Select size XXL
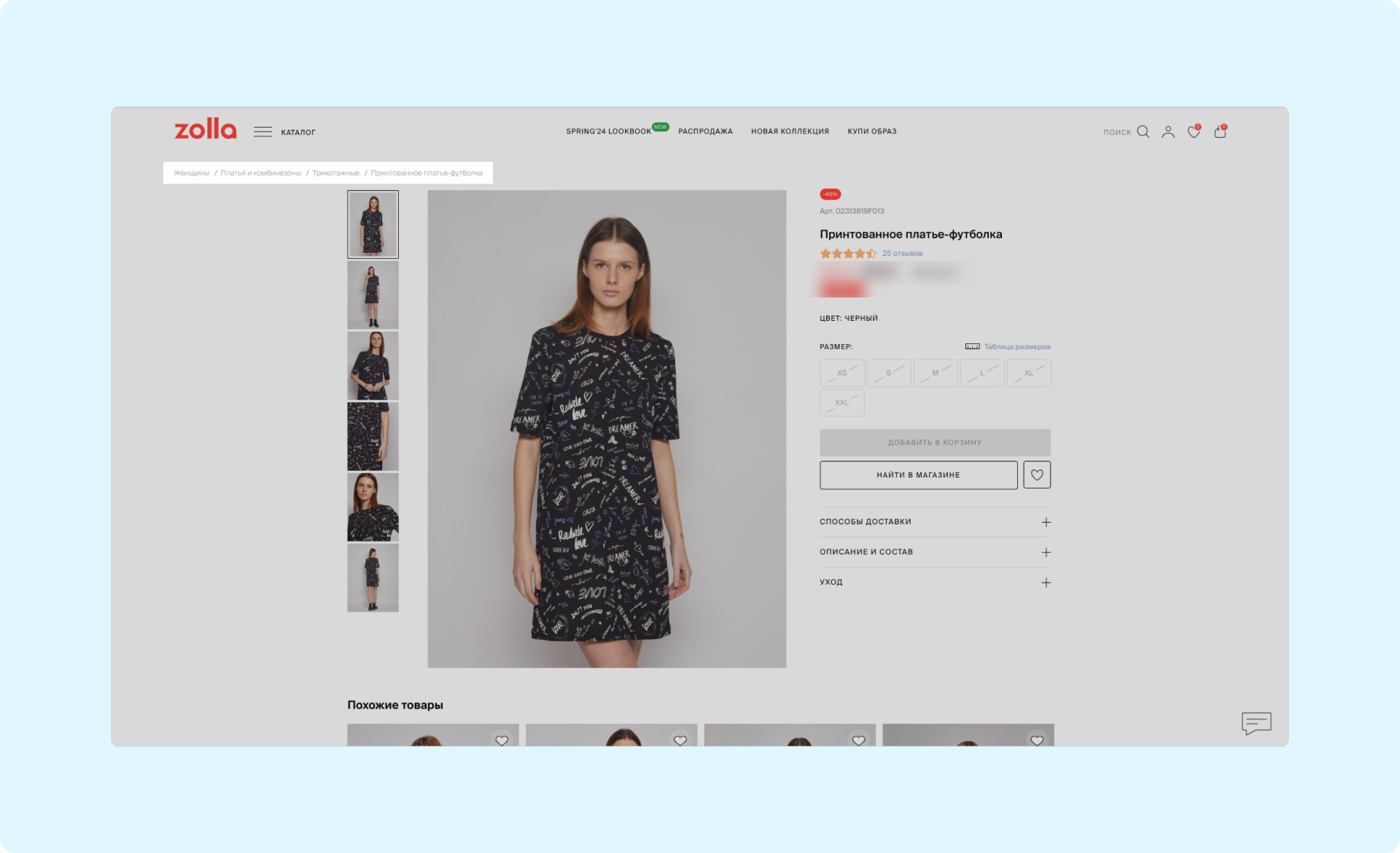 (842, 403)
